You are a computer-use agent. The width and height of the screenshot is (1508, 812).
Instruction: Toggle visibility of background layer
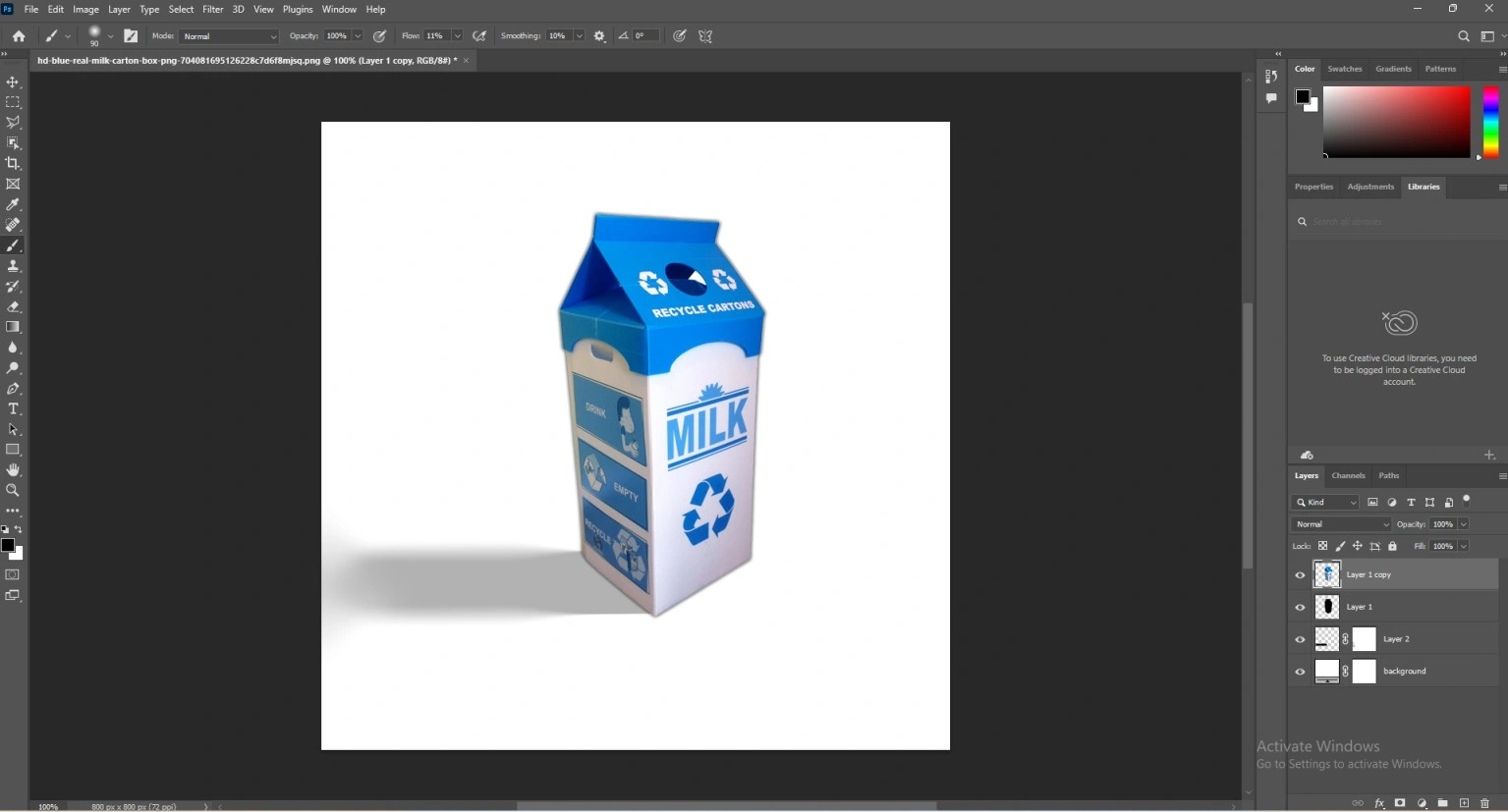[x=1300, y=673]
